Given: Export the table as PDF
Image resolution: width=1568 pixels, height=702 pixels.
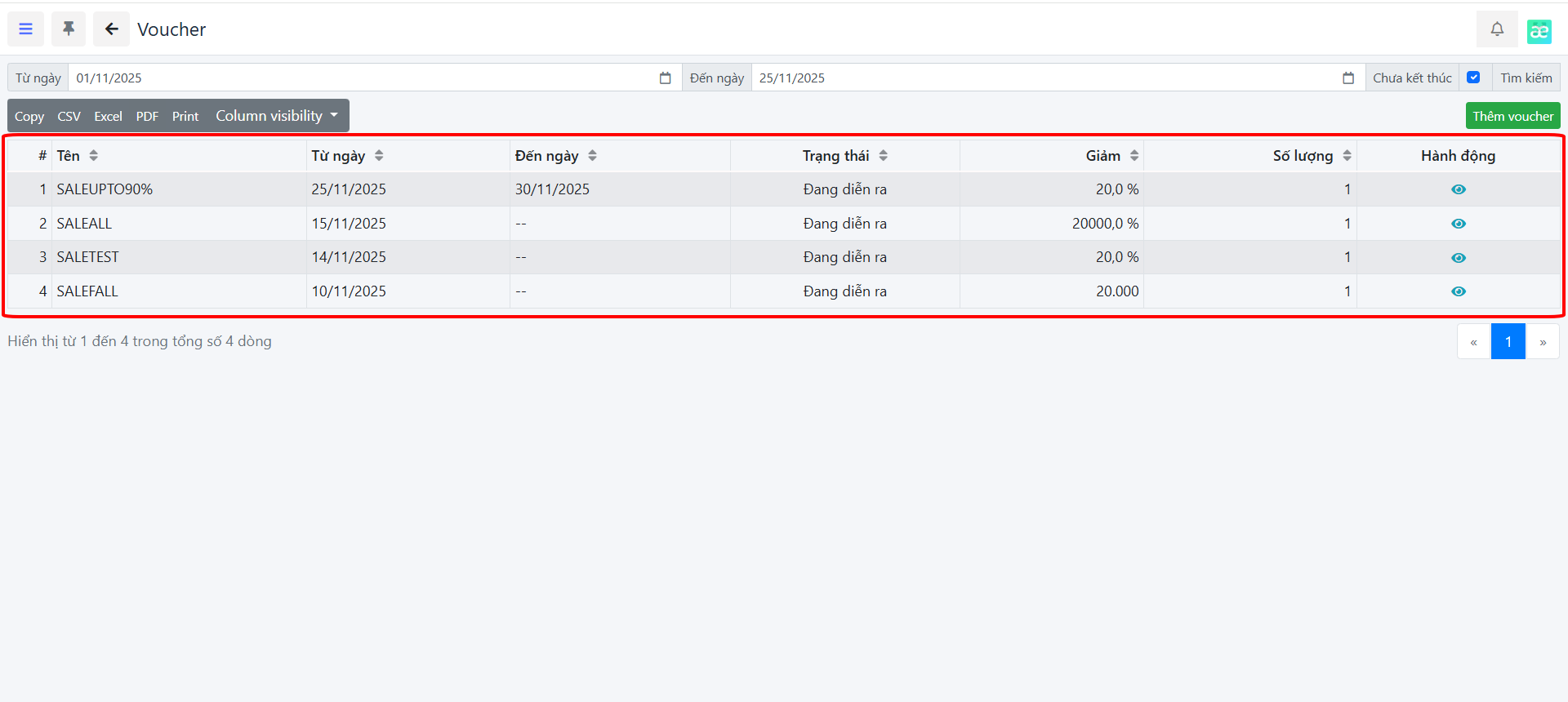Looking at the screenshot, I should [147, 117].
